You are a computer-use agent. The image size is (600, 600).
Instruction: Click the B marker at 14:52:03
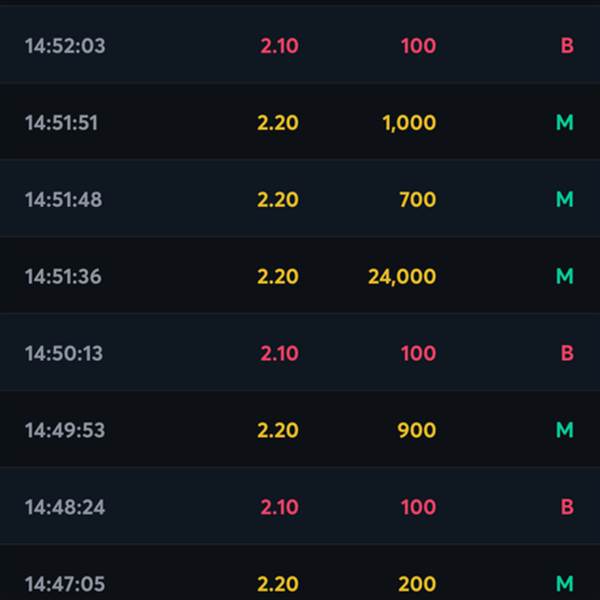[567, 46]
